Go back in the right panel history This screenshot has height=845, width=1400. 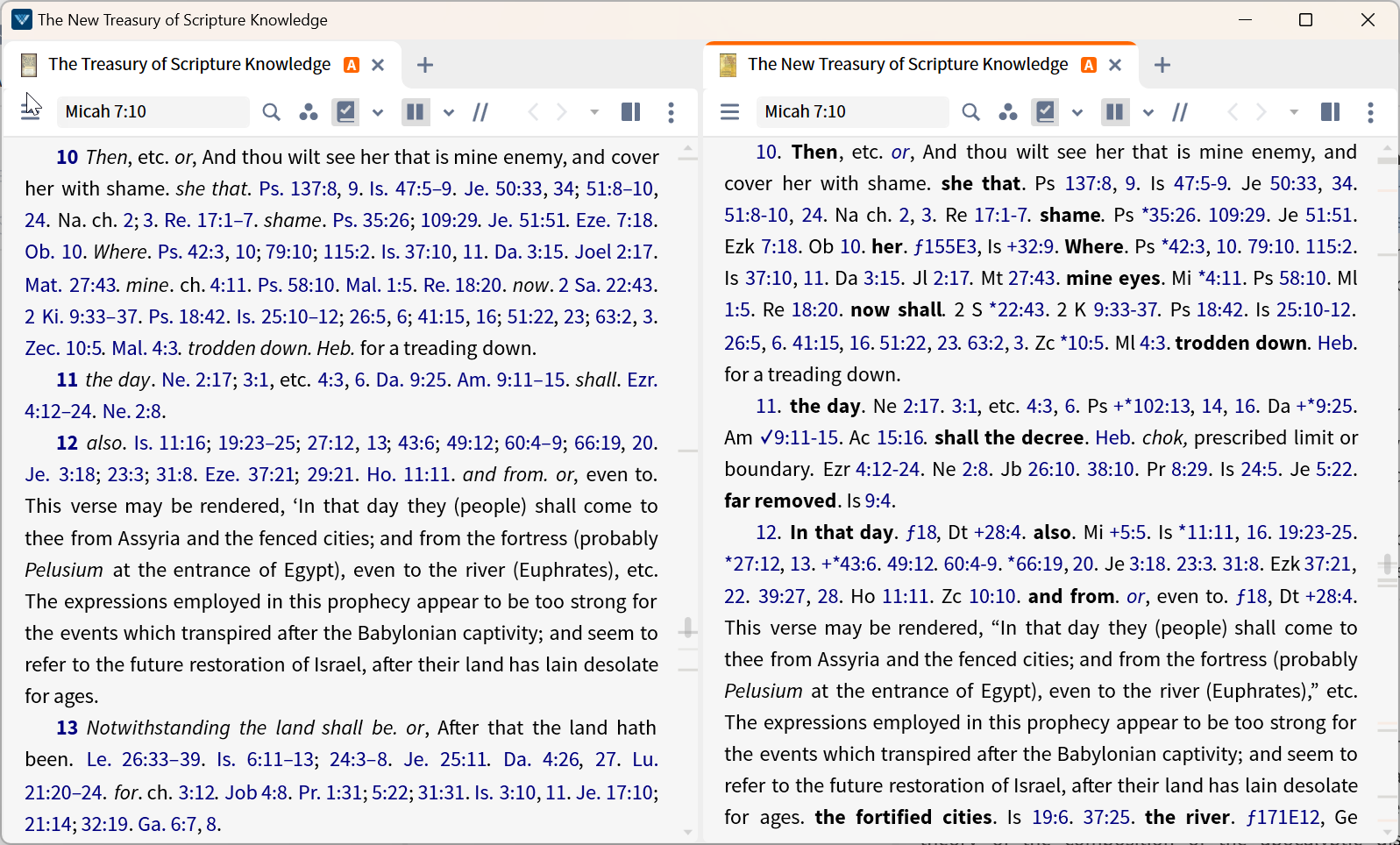(x=1233, y=111)
